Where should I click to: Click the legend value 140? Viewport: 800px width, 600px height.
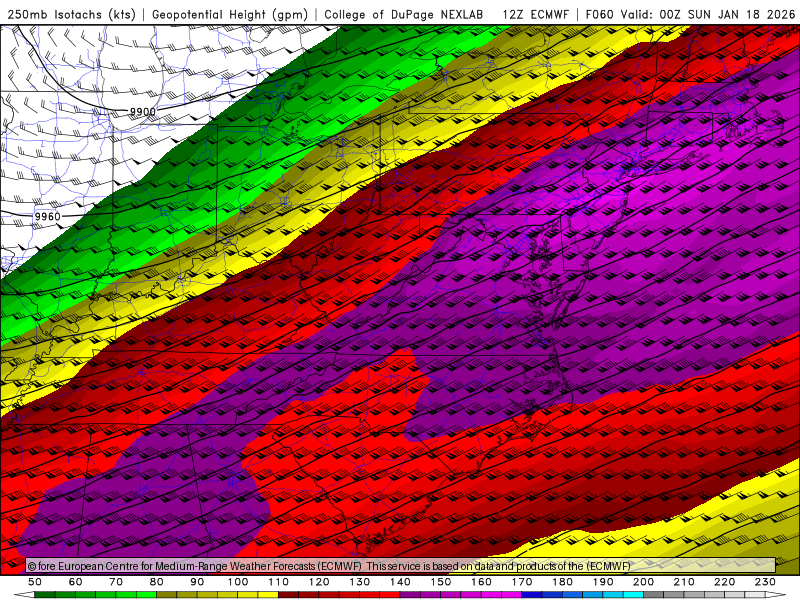coord(400,582)
